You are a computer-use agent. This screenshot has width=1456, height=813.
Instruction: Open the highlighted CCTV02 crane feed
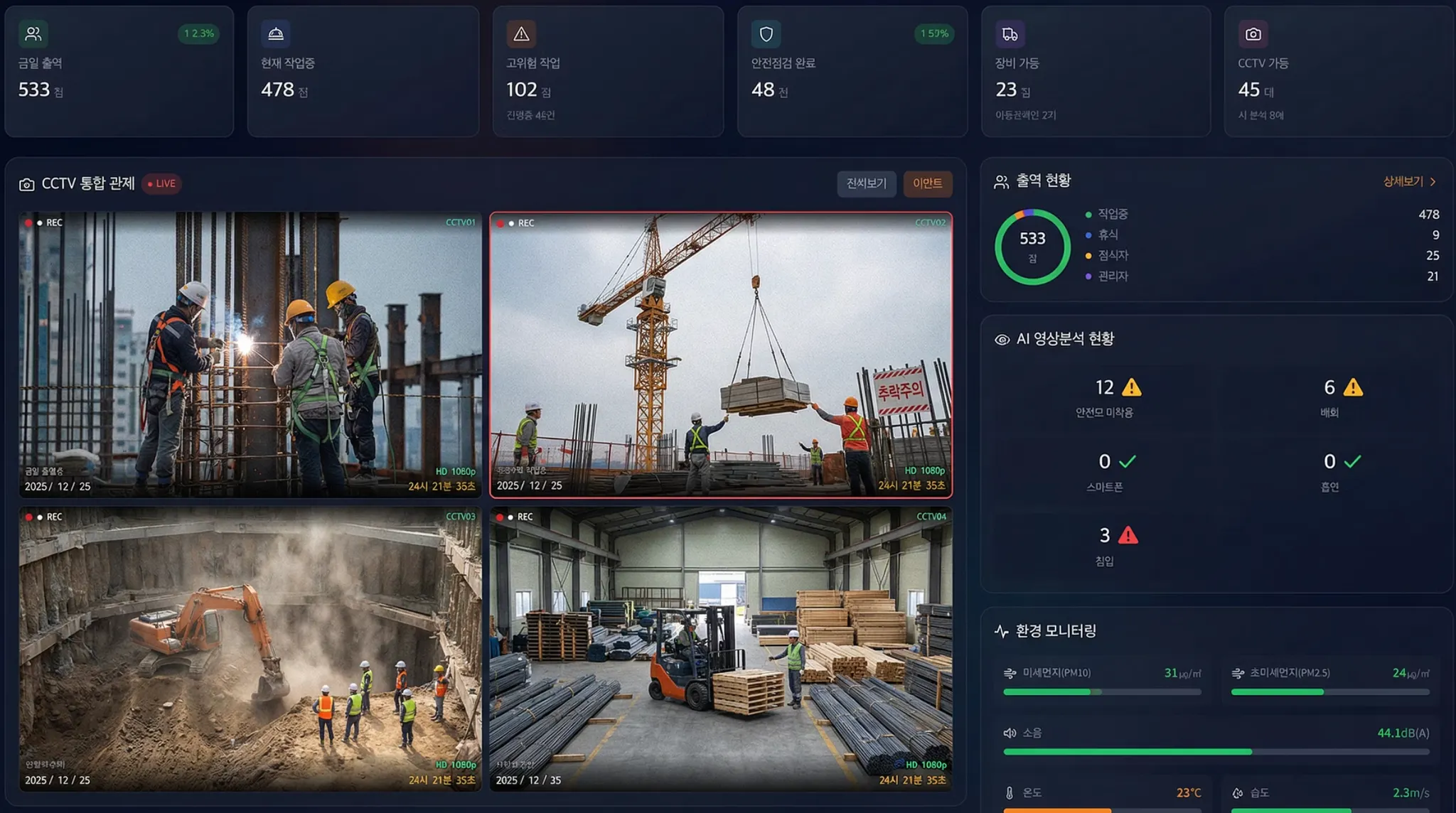[721, 354]
